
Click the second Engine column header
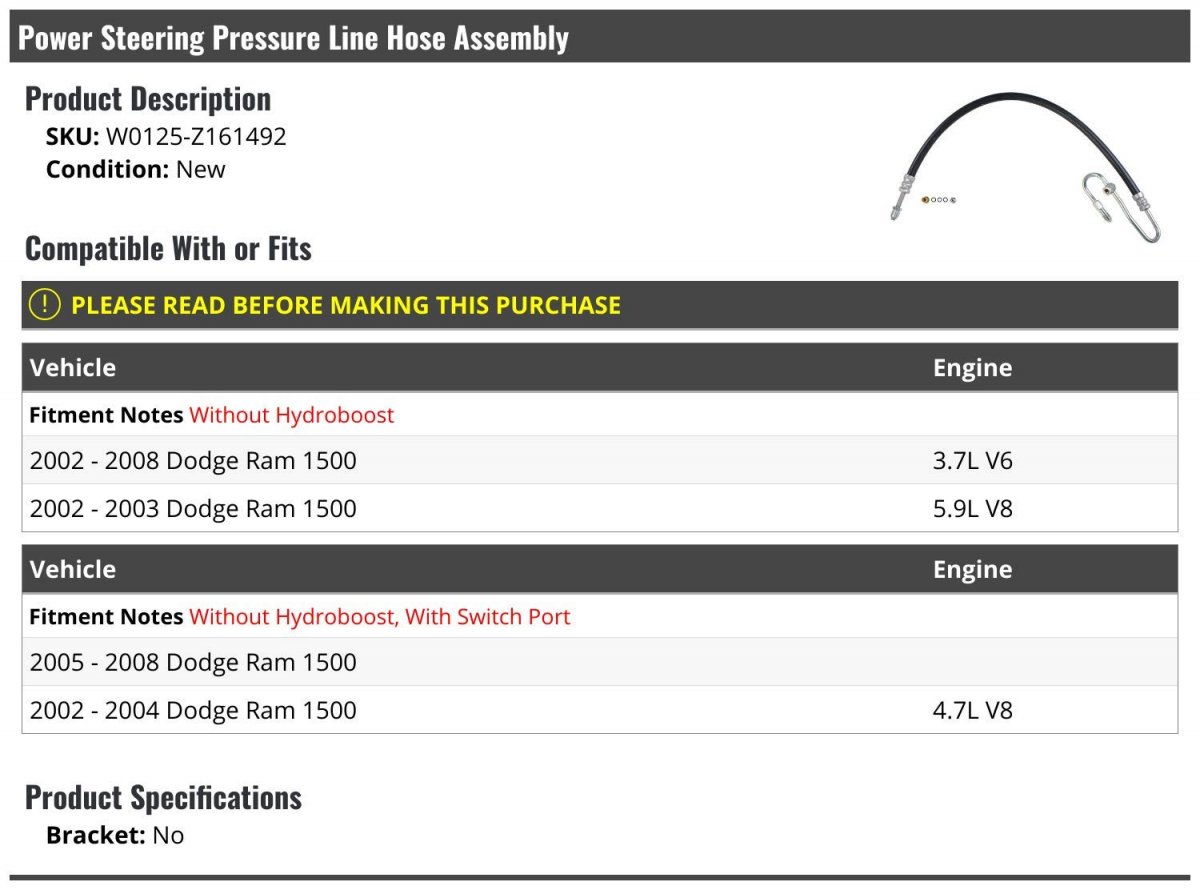point(972,570)
